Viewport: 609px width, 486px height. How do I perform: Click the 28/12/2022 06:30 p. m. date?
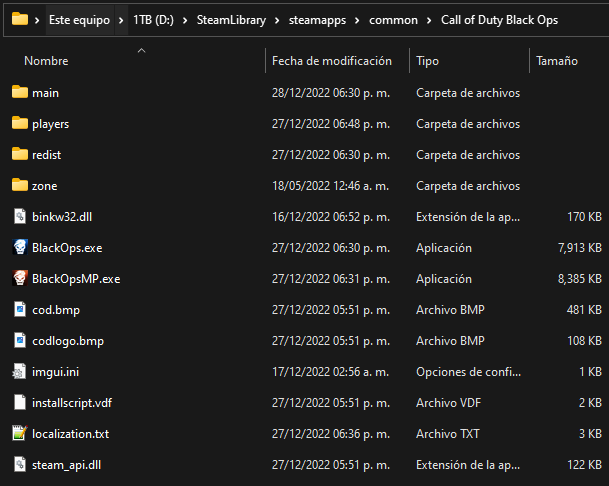[x=331, y=93]
